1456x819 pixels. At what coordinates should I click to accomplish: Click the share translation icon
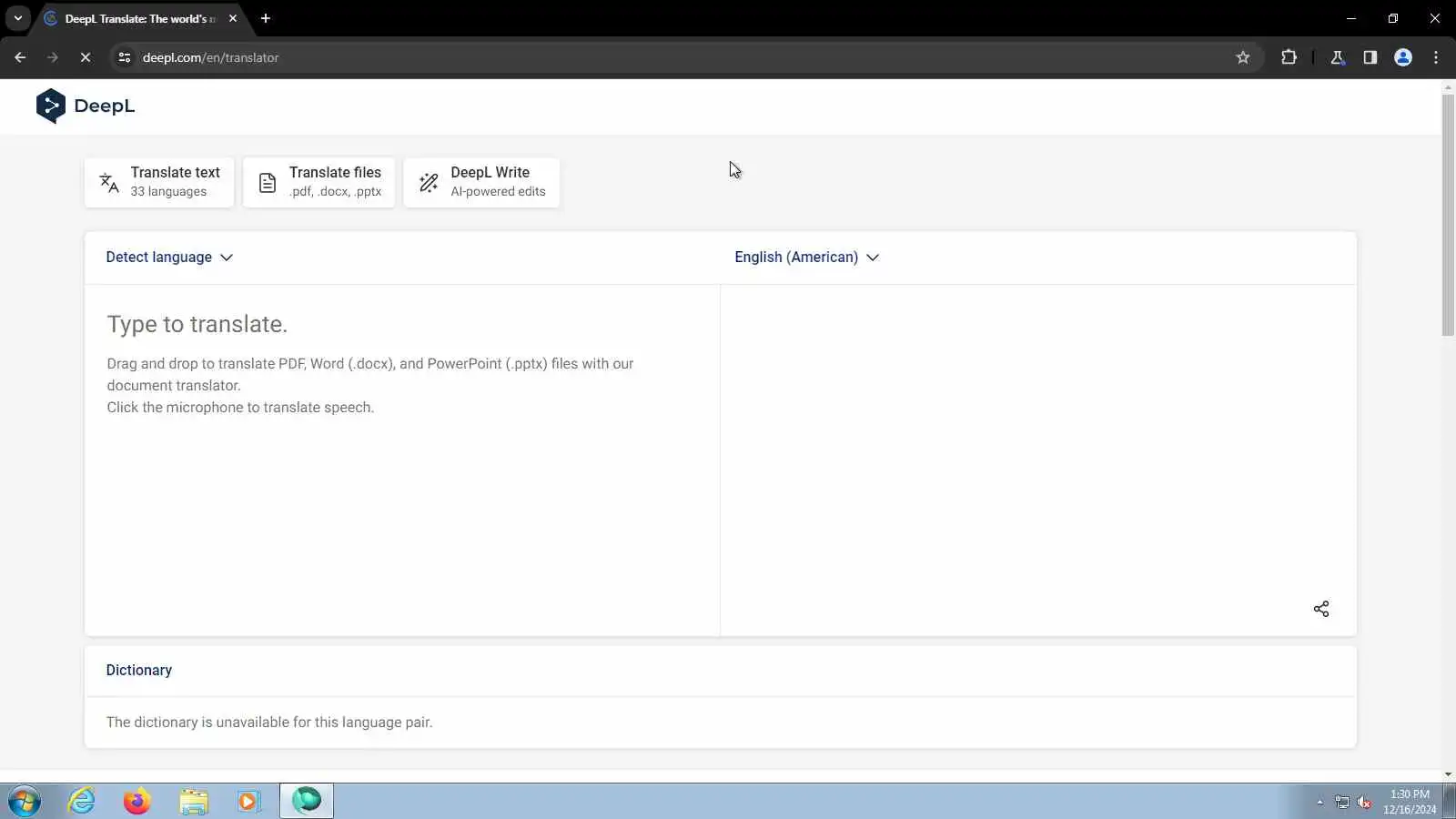click(x=1321, y=609)
